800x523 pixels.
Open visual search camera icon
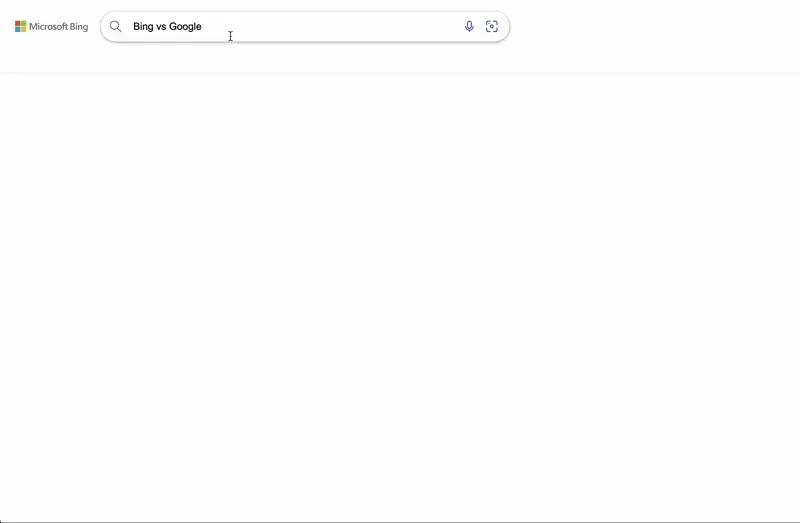click(x=491, y=27)
